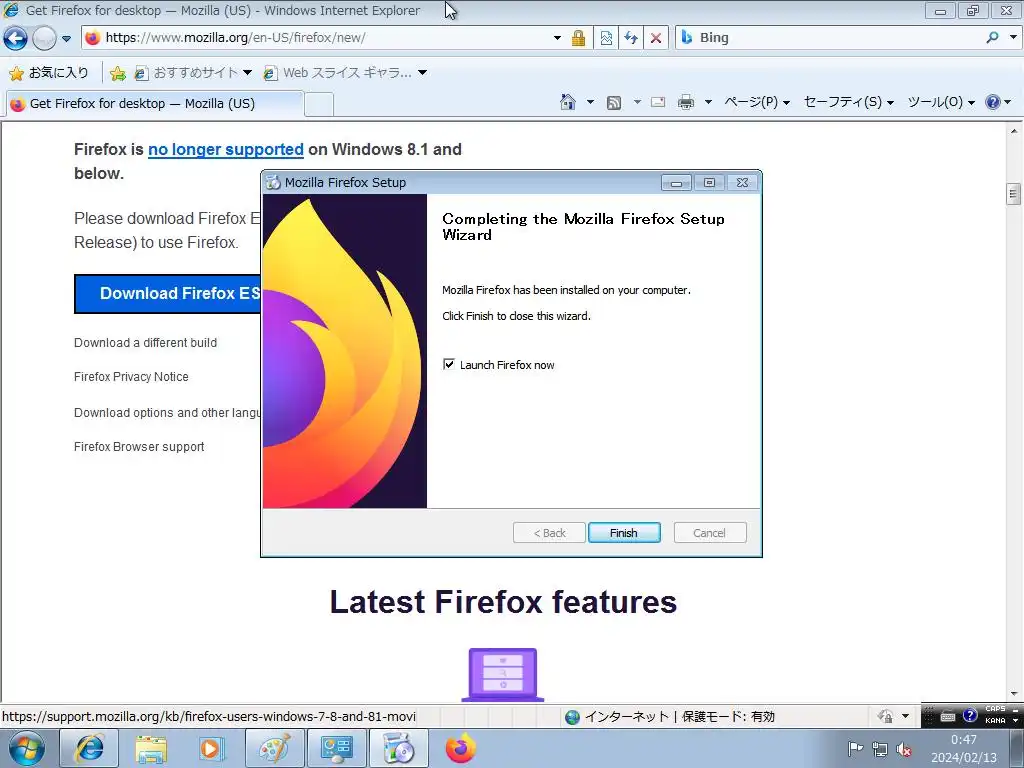Click the RSS feeds icon
The width and height of the screenshot is (1024, 768).
[x=614, y=102]
